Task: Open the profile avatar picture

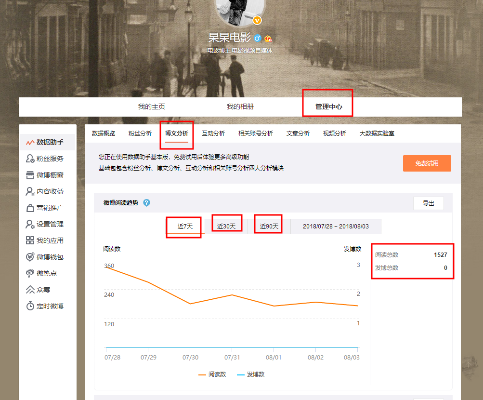Action: pos(240,12)
